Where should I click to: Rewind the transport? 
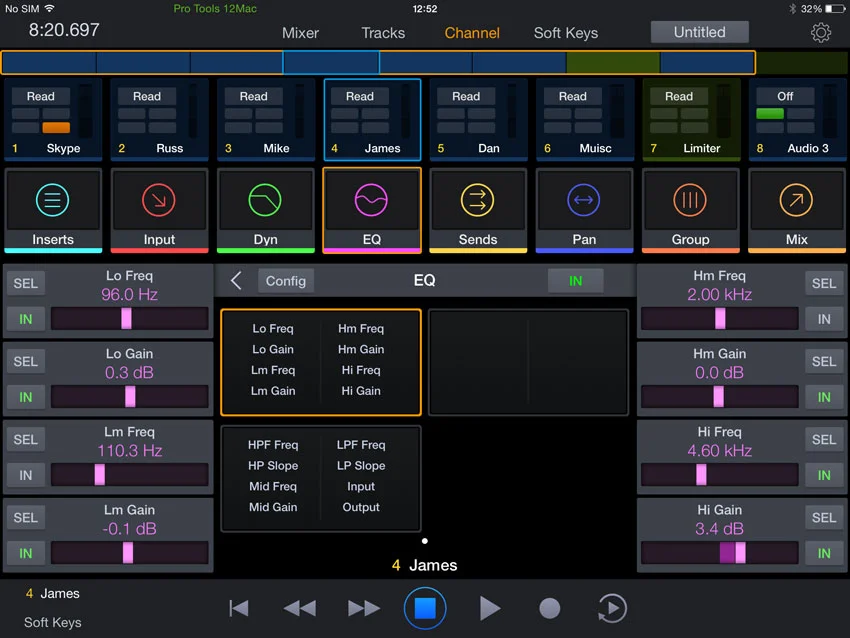pyautogui.click(x=300, y=608)
